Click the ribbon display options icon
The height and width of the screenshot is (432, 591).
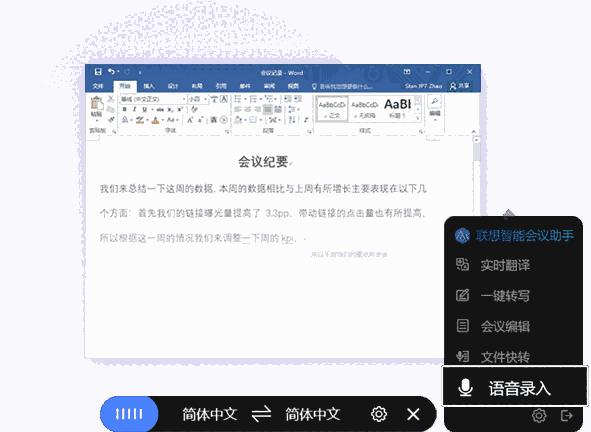[x=407, y=72]
